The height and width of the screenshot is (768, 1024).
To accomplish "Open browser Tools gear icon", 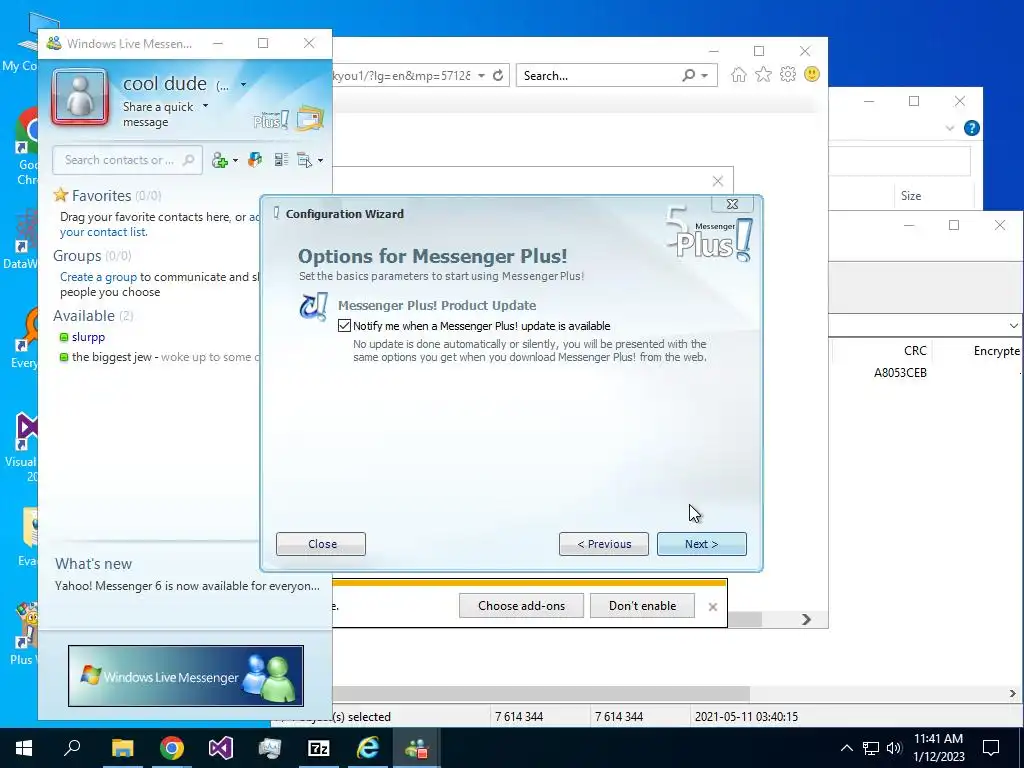I will coord(788,74).
